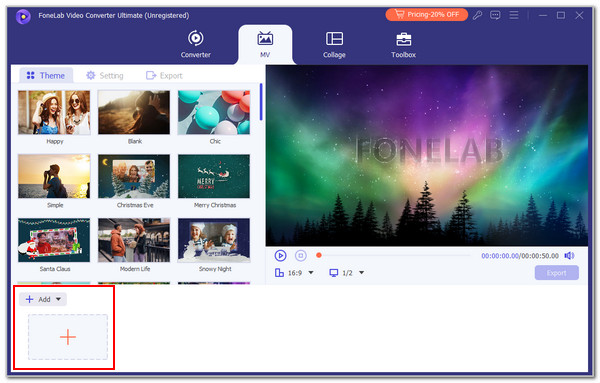Screen dimensions: 600x383
Task: Click the aspect ratio icon
Action: click(279, 273)
